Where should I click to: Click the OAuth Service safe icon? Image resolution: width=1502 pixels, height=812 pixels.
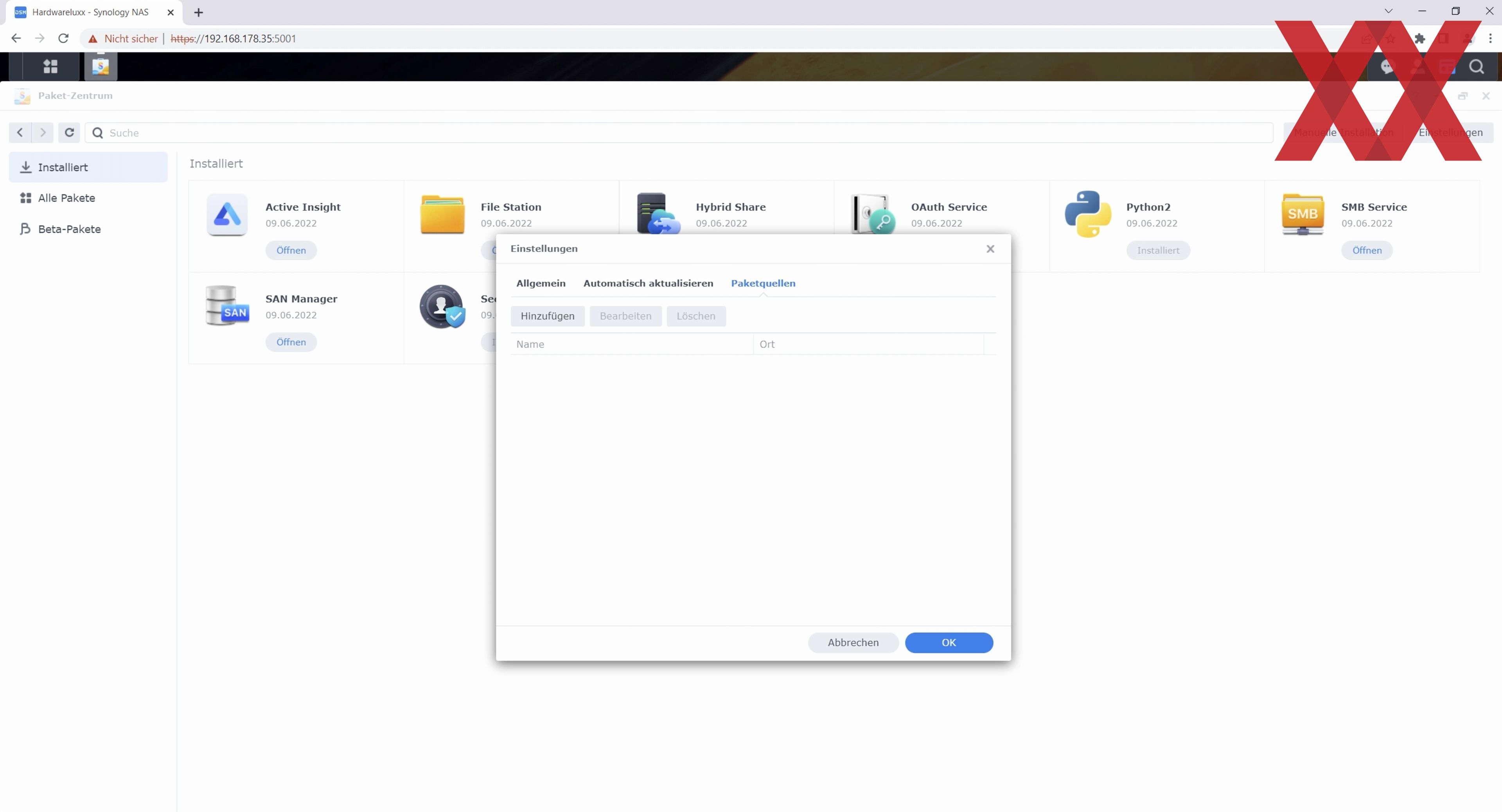[873, 213]
